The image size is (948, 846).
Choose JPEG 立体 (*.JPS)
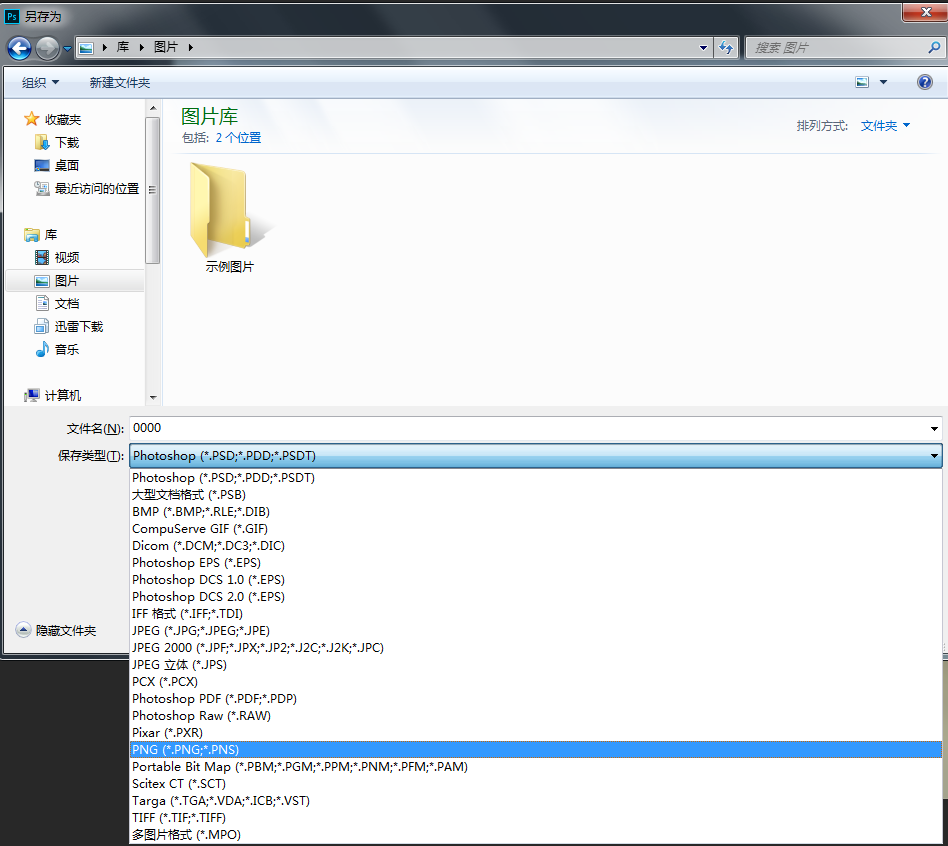[536, 665]
